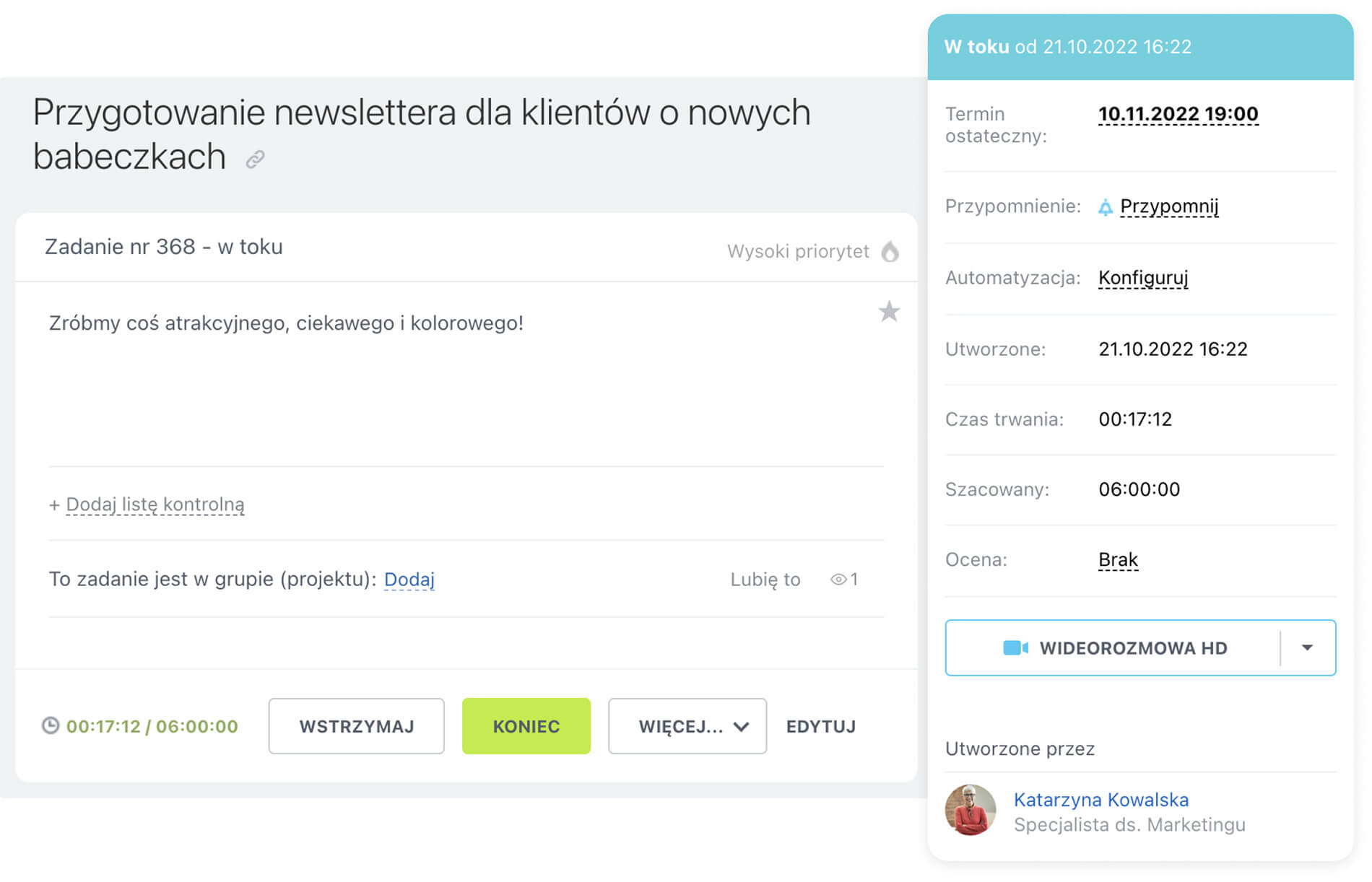Set rating by clicking Brak
Viewport: 1372px width, 882px height.
[x=1118, y=560]
